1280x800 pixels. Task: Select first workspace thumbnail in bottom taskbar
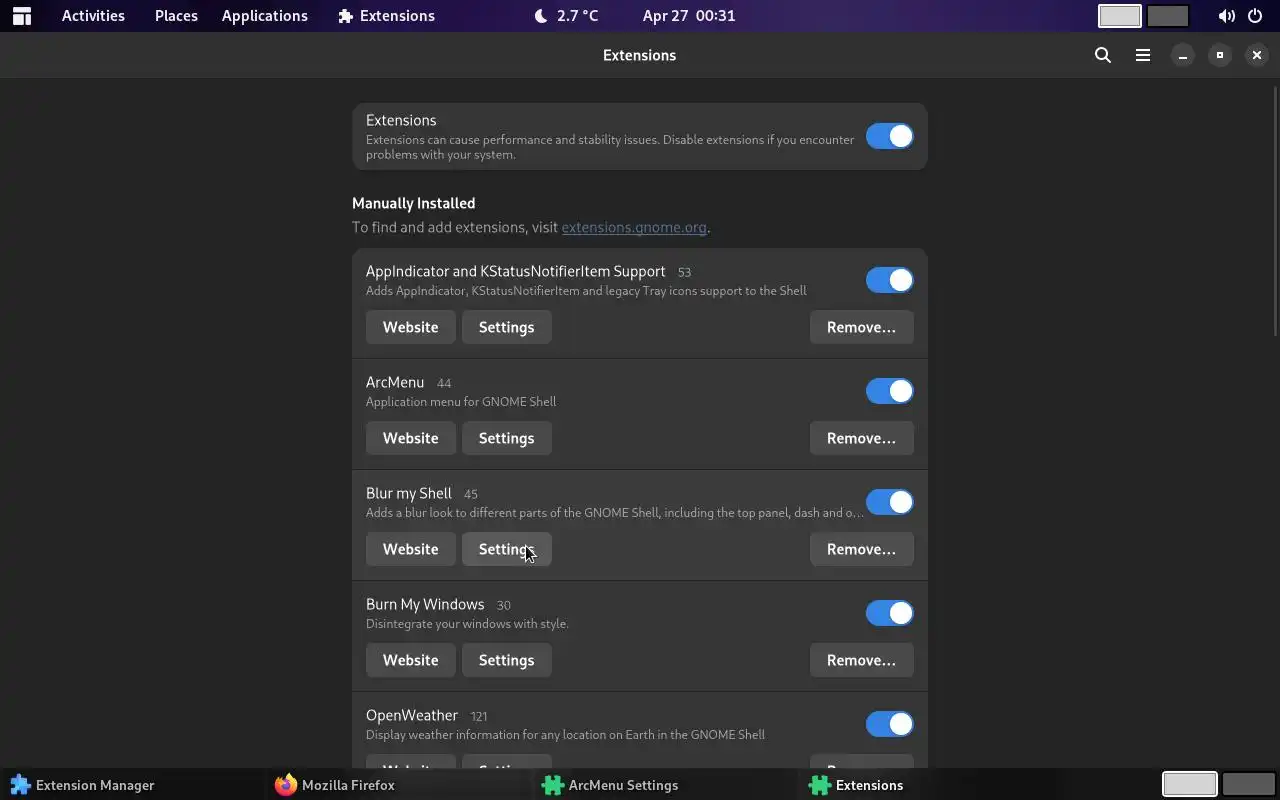coord(1189,784)
